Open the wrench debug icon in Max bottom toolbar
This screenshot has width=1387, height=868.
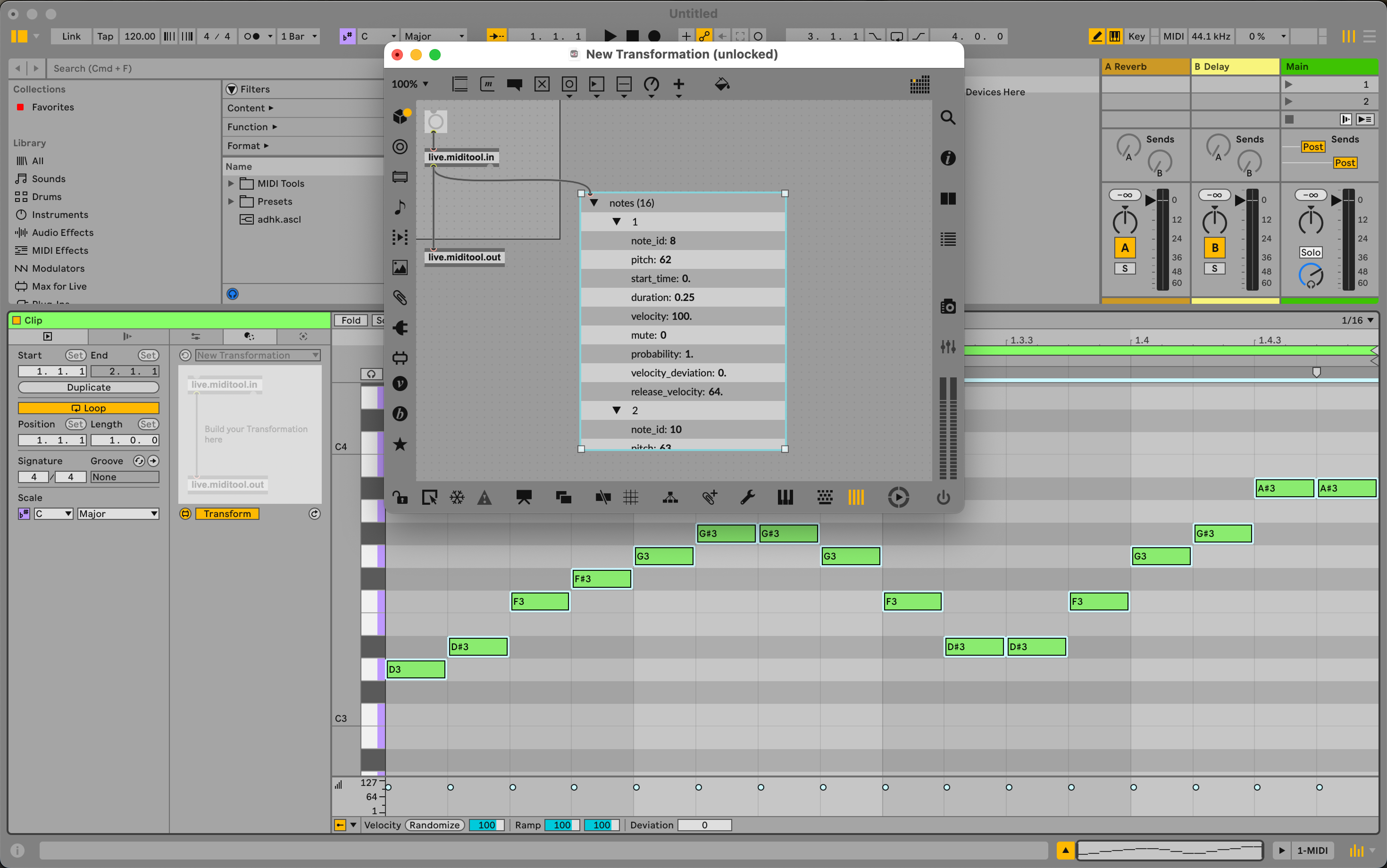coord(748,497)
